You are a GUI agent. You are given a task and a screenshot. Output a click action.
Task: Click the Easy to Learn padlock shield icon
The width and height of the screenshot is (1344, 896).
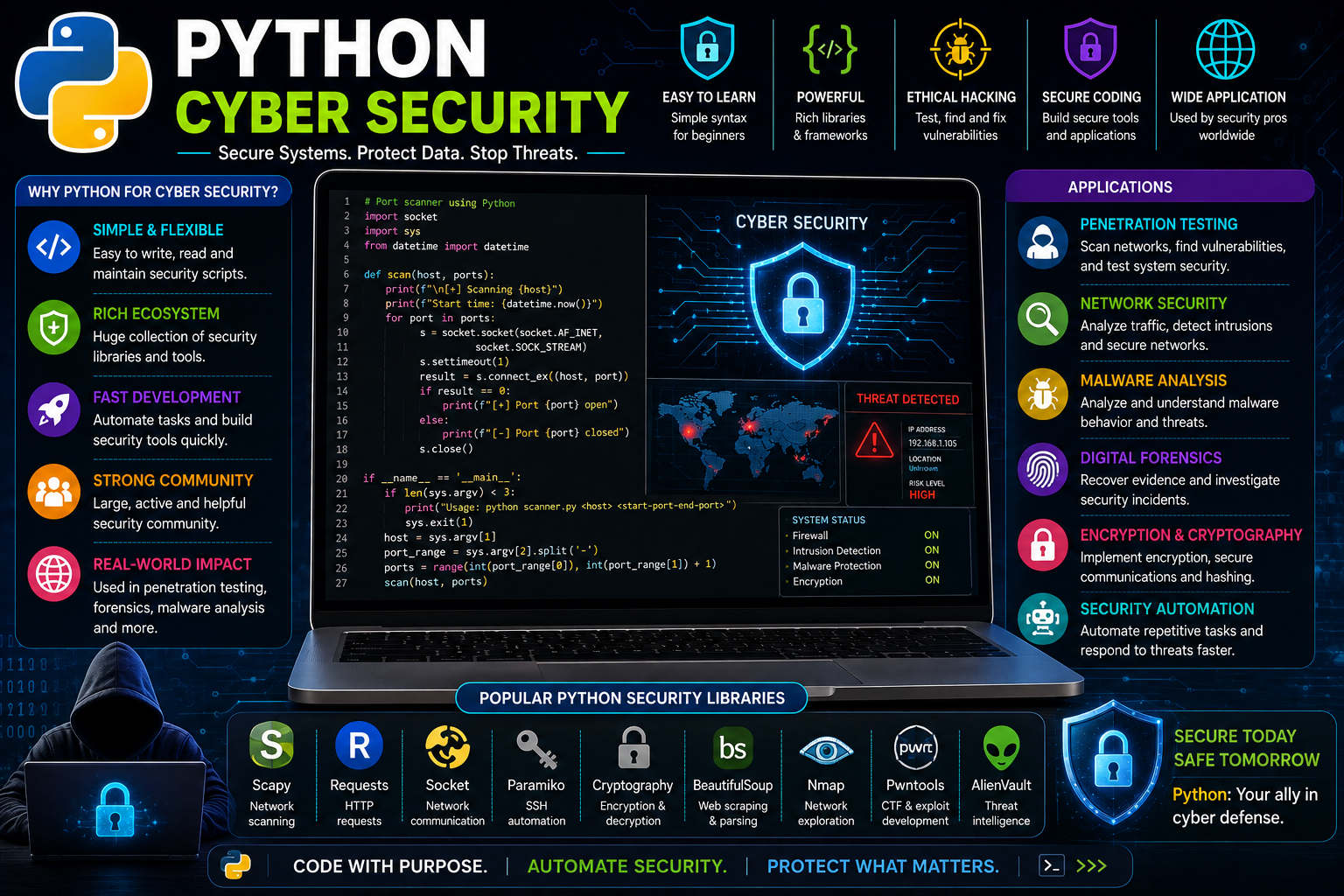tap(707, 48)
